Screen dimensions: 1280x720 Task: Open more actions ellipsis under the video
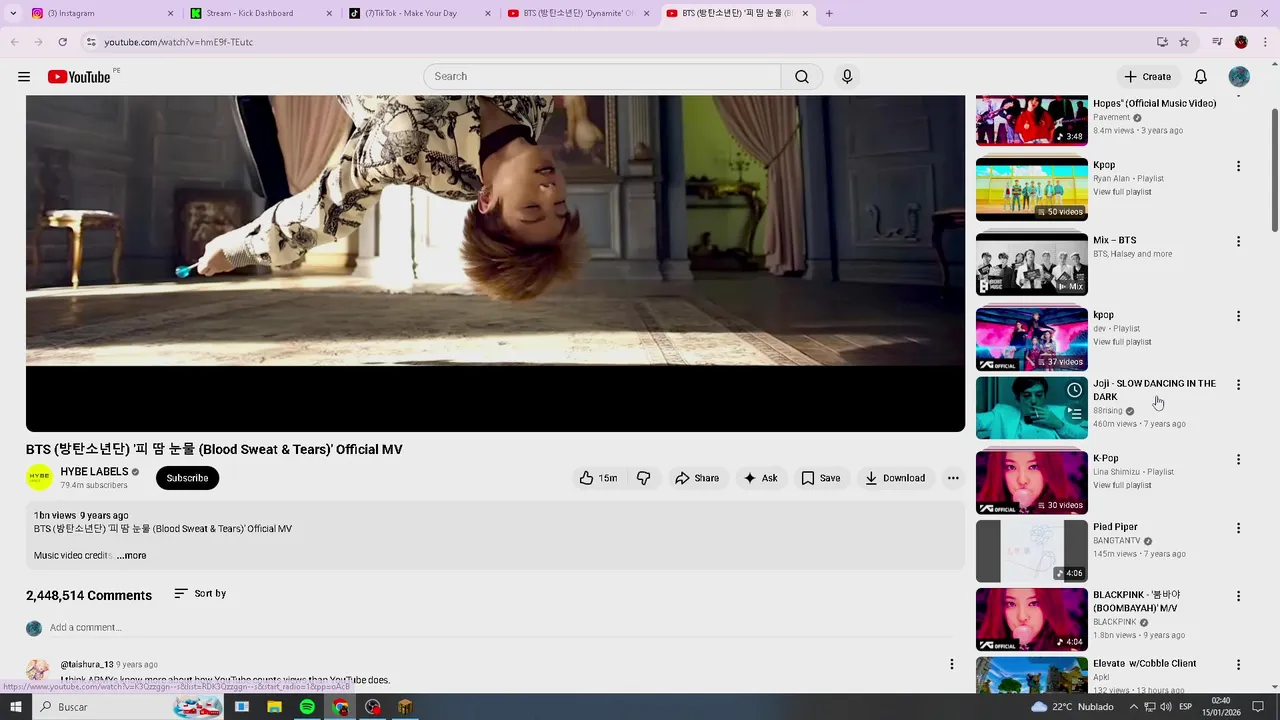953,478
